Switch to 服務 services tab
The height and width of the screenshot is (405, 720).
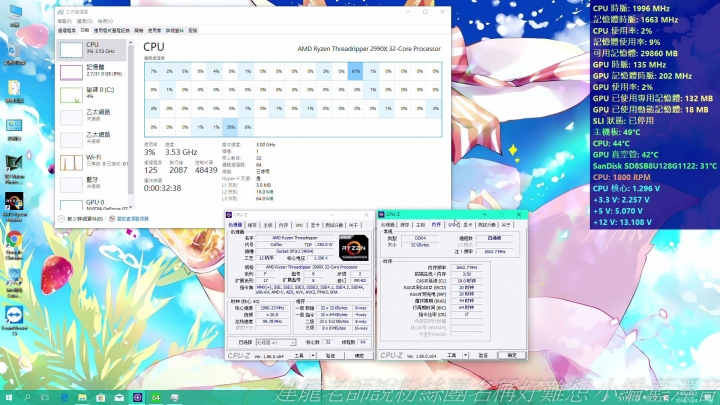pos(193,30)
